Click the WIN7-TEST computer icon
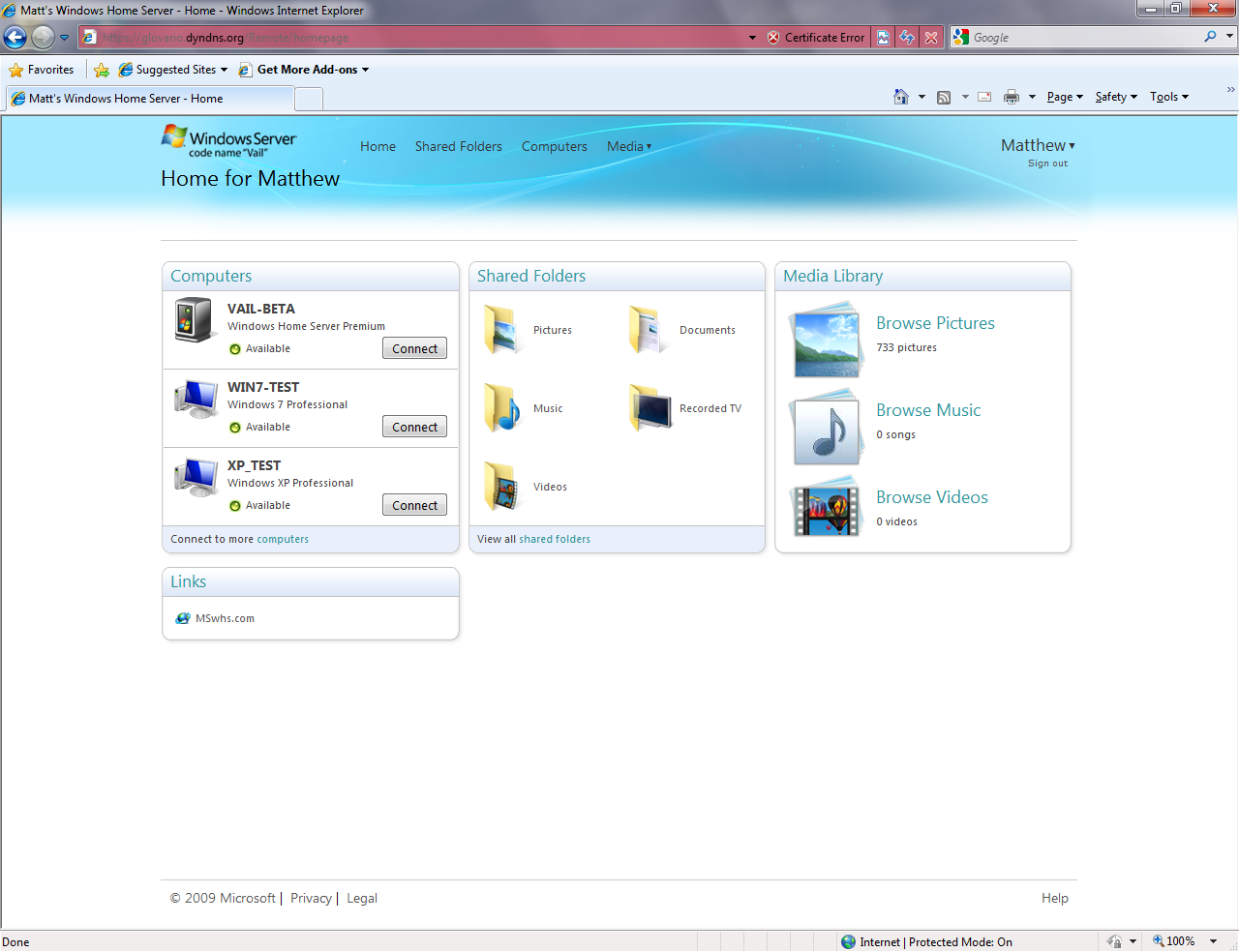 point(196,399)
